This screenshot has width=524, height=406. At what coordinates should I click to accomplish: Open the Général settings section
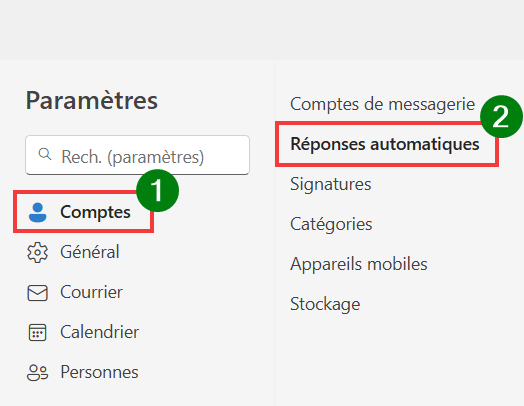(90, 252)
